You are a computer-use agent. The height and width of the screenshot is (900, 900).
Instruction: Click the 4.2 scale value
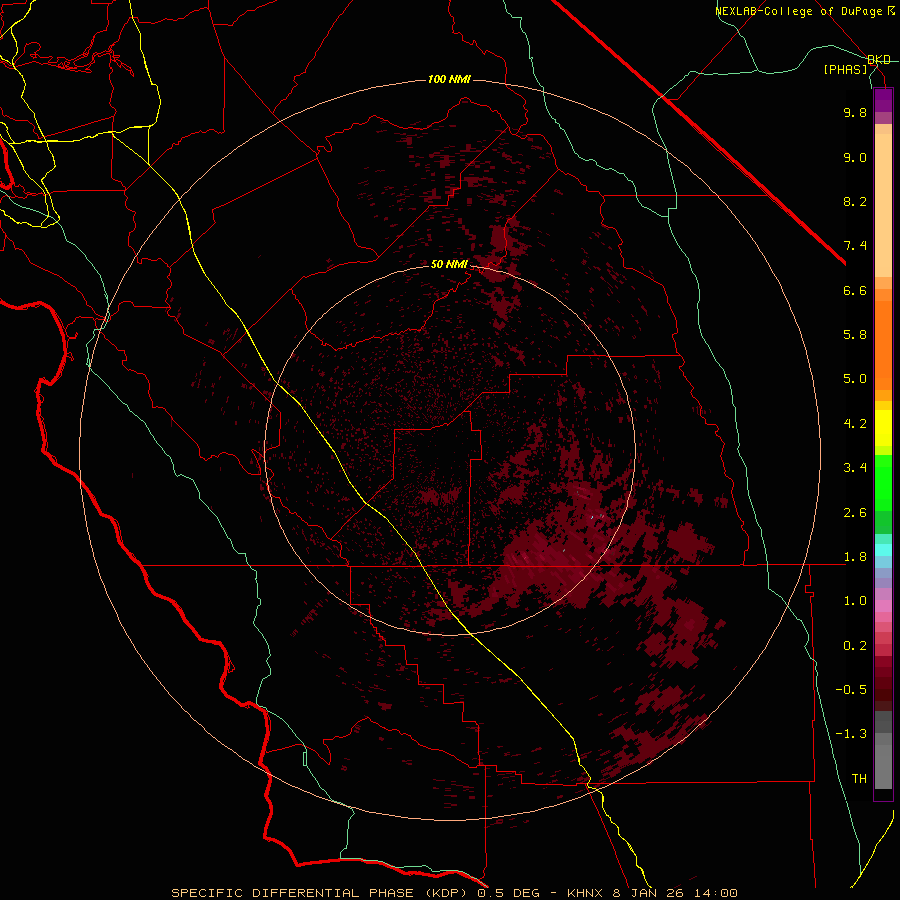[x=855, y=424]
